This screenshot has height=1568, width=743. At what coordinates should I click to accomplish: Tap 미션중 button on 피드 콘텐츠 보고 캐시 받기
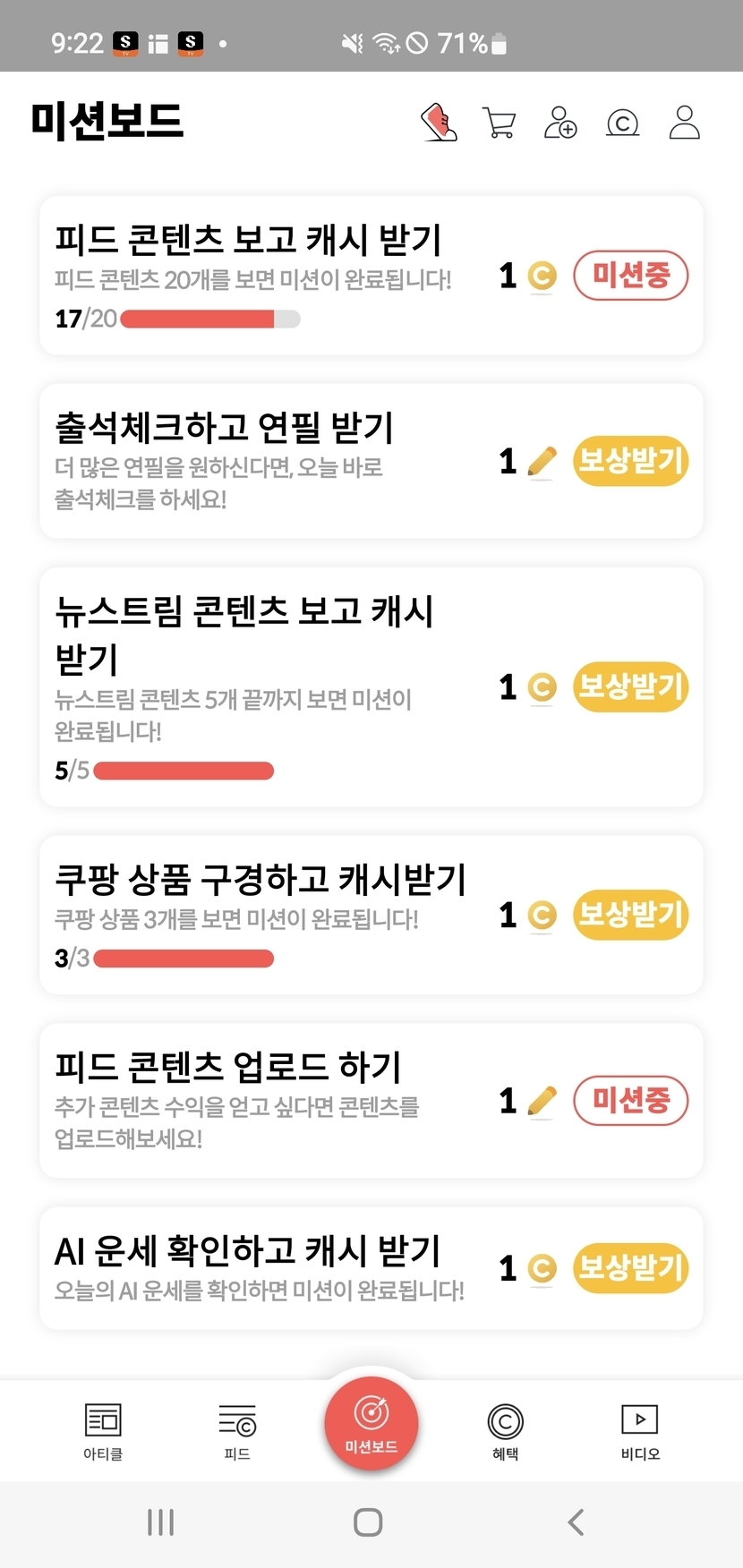(630, 275)
